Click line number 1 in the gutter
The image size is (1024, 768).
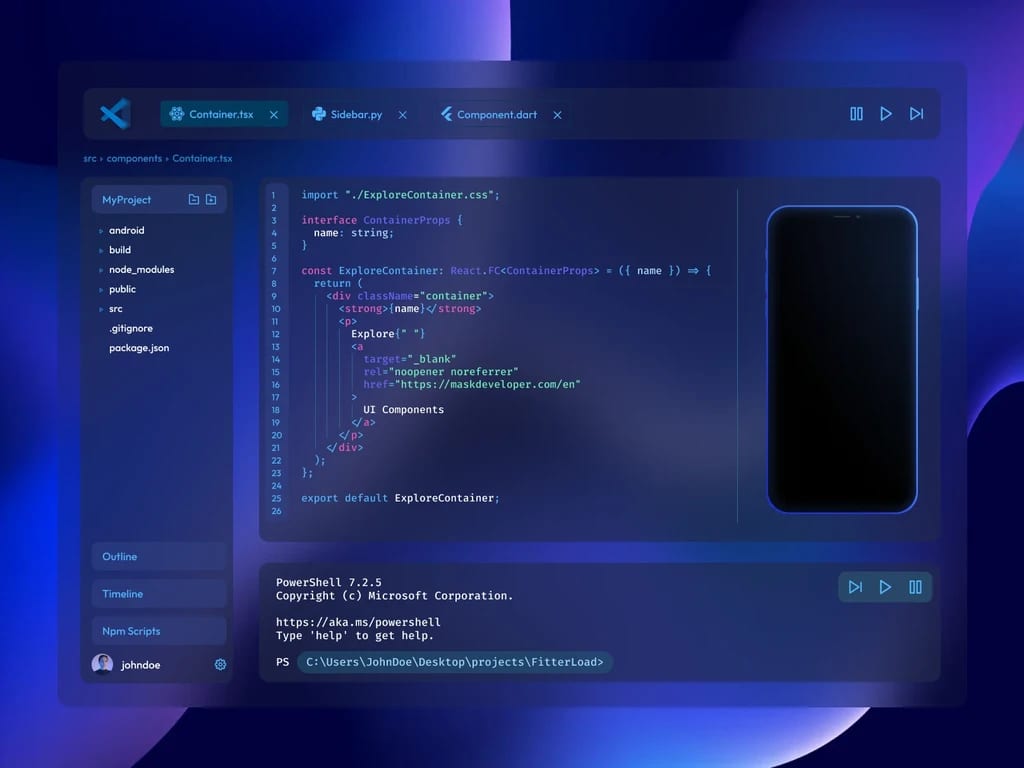(x=274, y=195)
